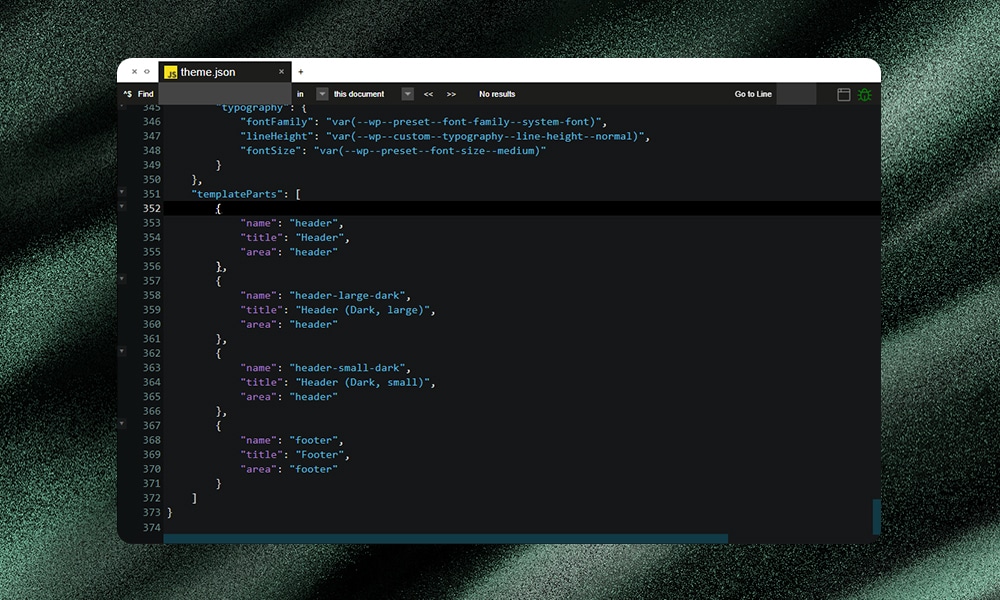Image resolution: width=1000 pixels, height=600 pixels.
Task: Click the window layout icon beside the bug
Action: point(843,94)
